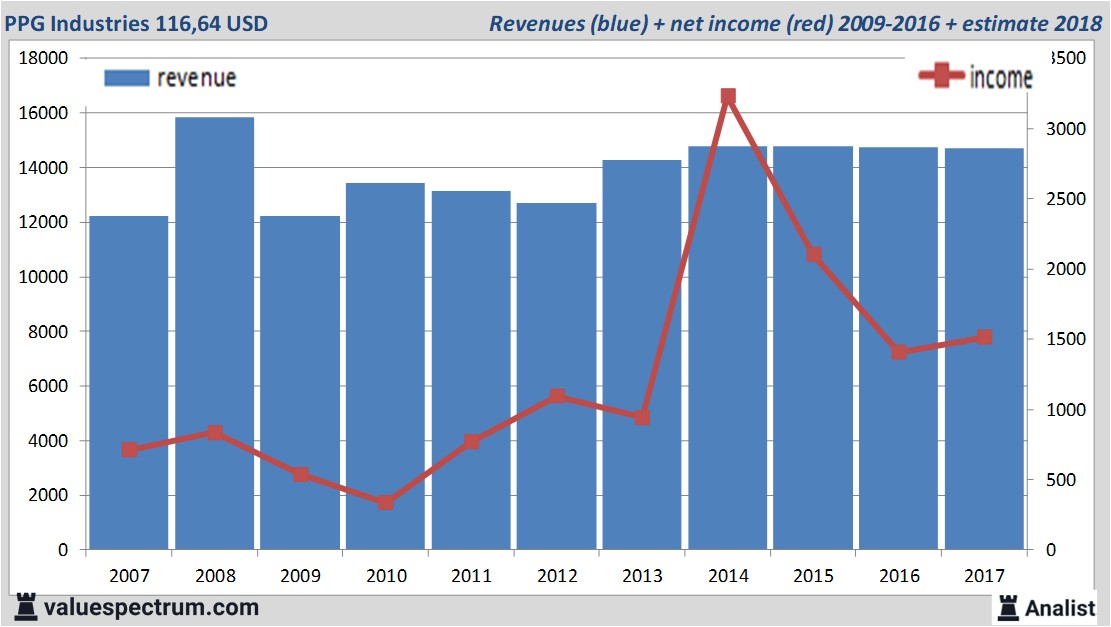Click the 2012 income data point
The height and width of the screenshot is (627, 1111).
tap(558, 395)
